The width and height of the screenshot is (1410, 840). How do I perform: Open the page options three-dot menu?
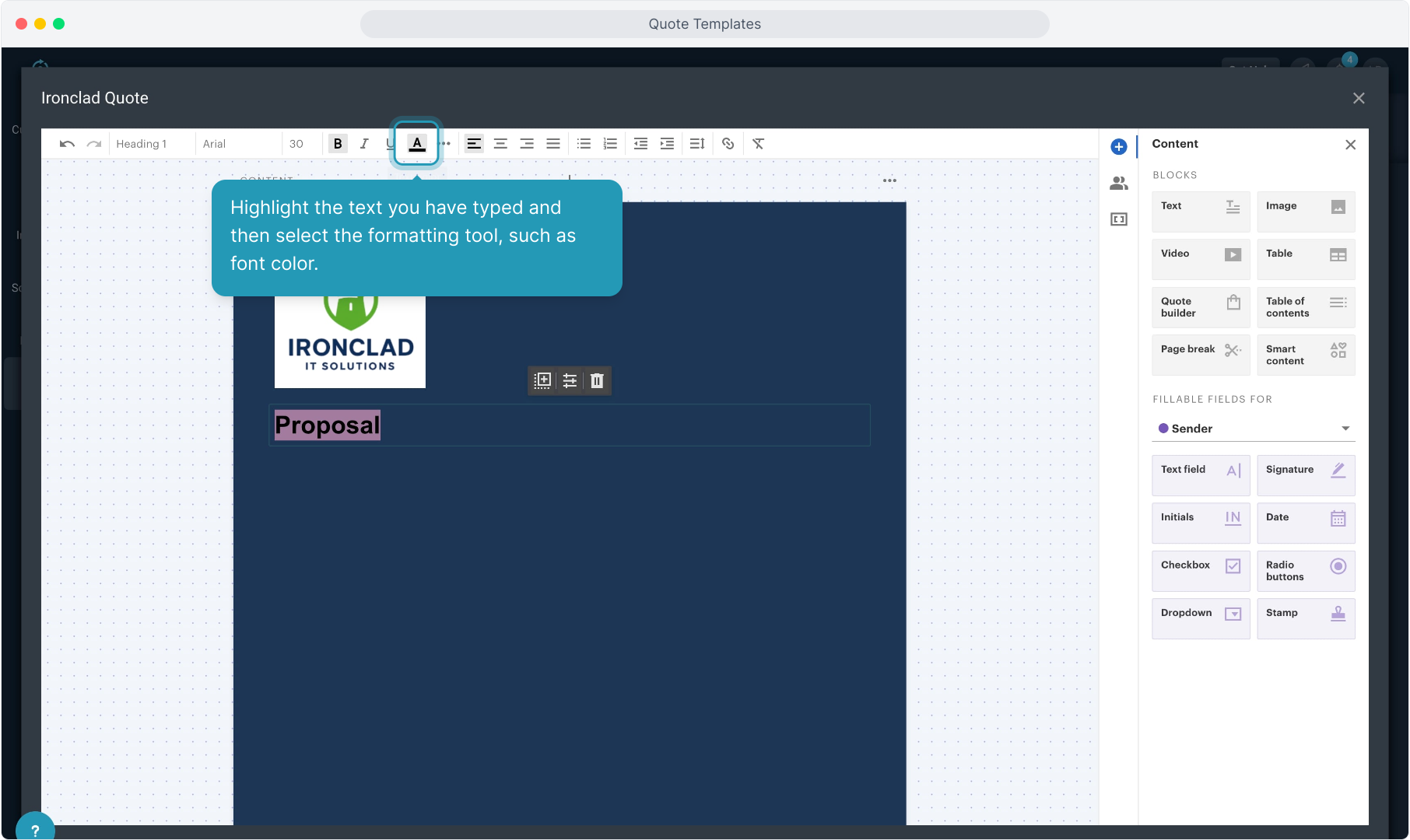889,180
